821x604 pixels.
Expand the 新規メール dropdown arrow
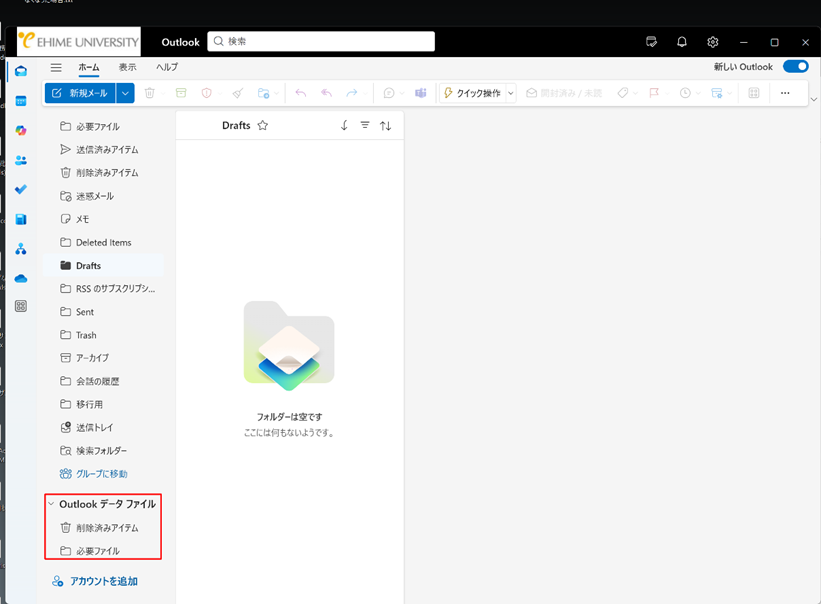pyautogui.click(x=125, y=93)
